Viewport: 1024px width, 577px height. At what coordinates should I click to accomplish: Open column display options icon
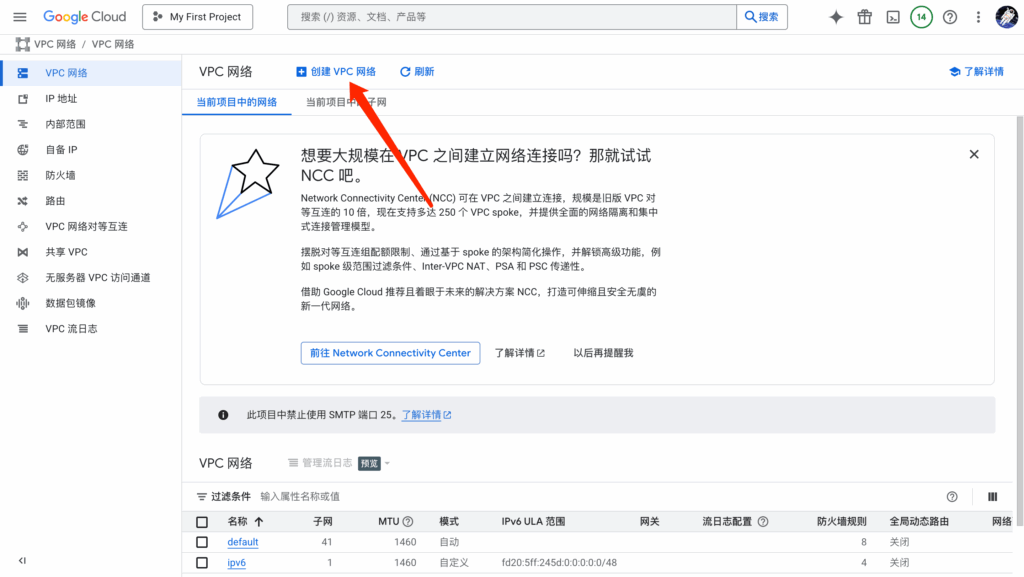point(993,497)
